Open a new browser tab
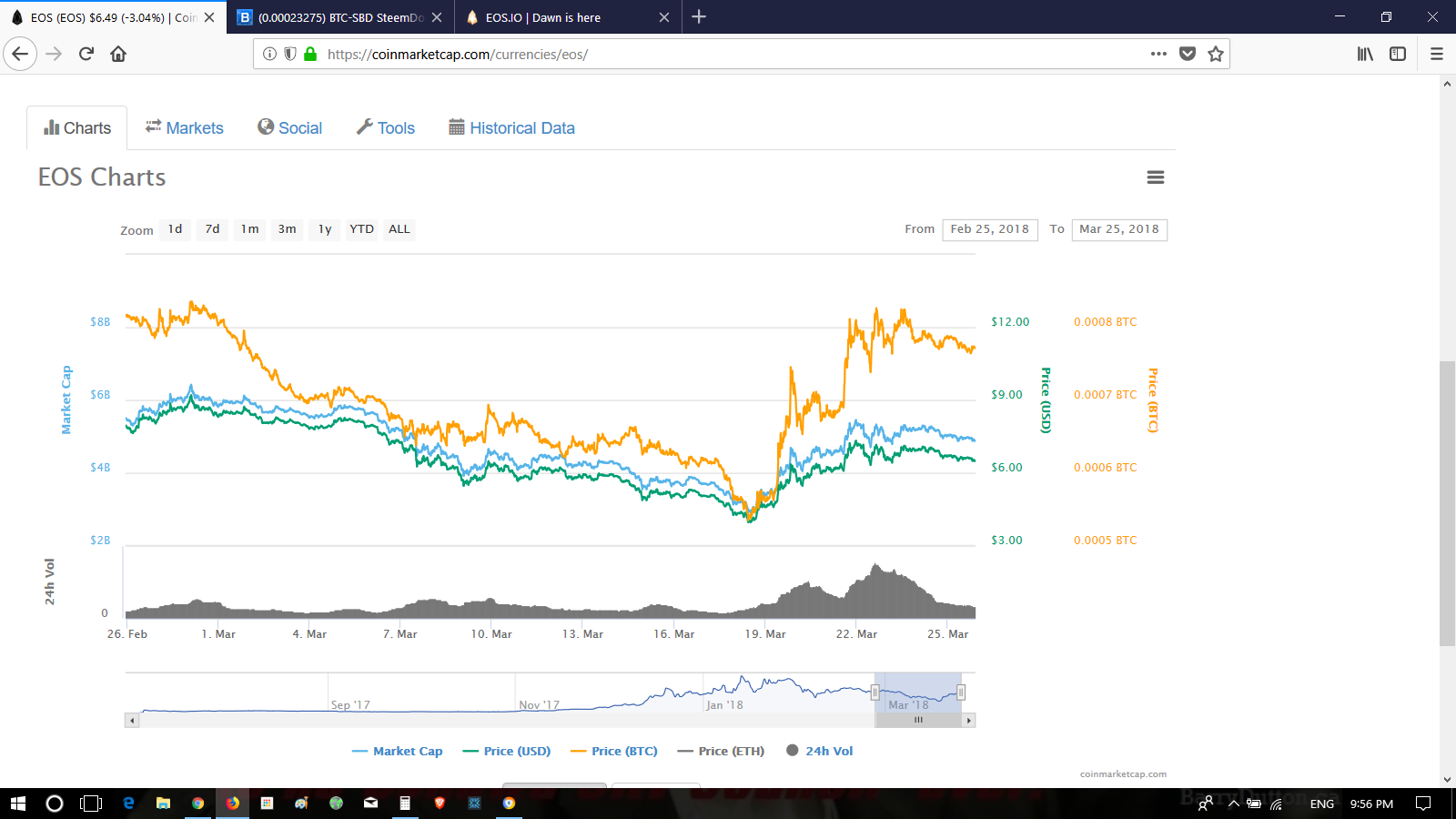The width and height of the screenshot is (1456, 819). [699, 16]
